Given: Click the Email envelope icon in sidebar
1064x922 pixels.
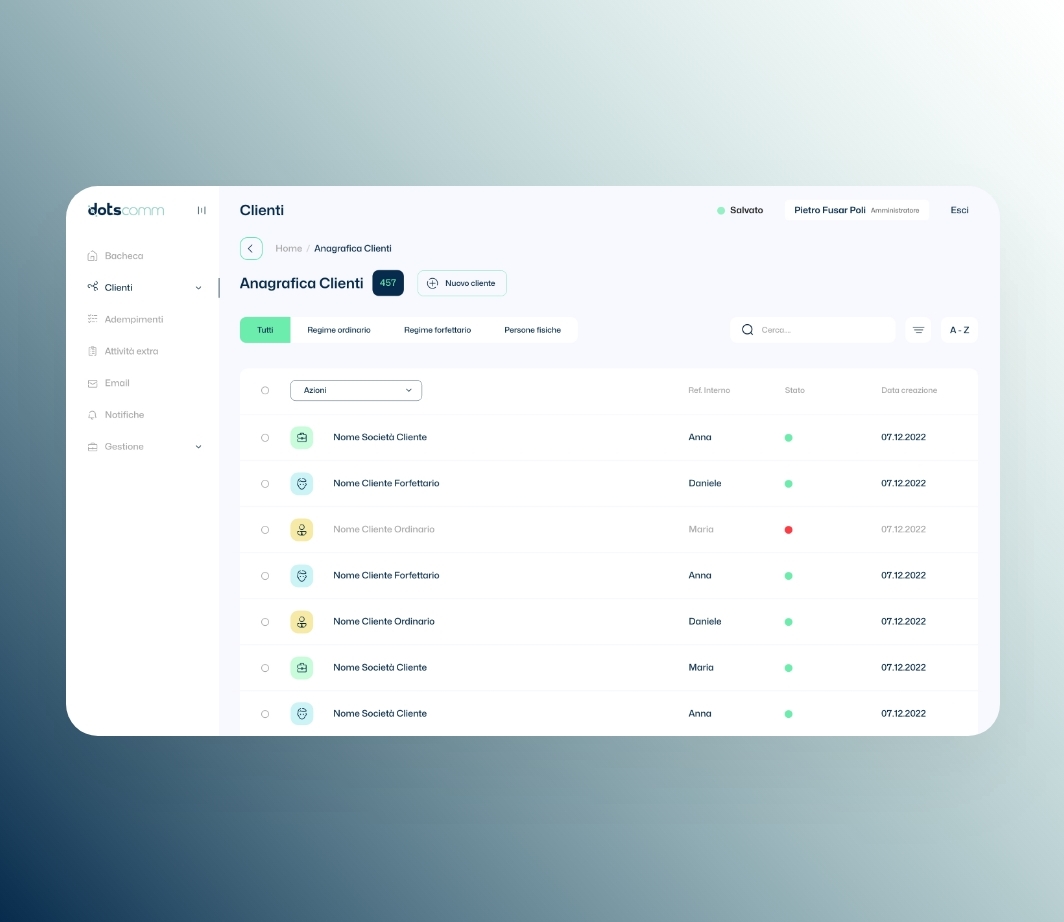Looking at the screenshot, I should coord(93,383).
